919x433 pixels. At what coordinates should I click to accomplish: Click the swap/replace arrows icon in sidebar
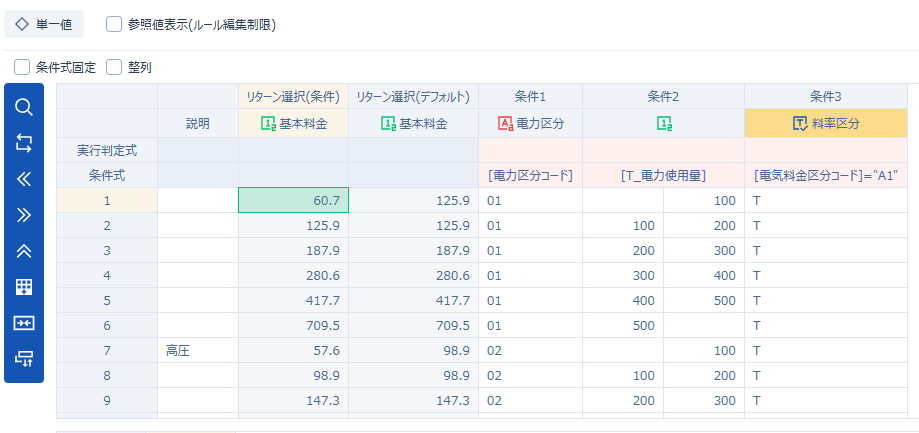(x=24, y=143)
